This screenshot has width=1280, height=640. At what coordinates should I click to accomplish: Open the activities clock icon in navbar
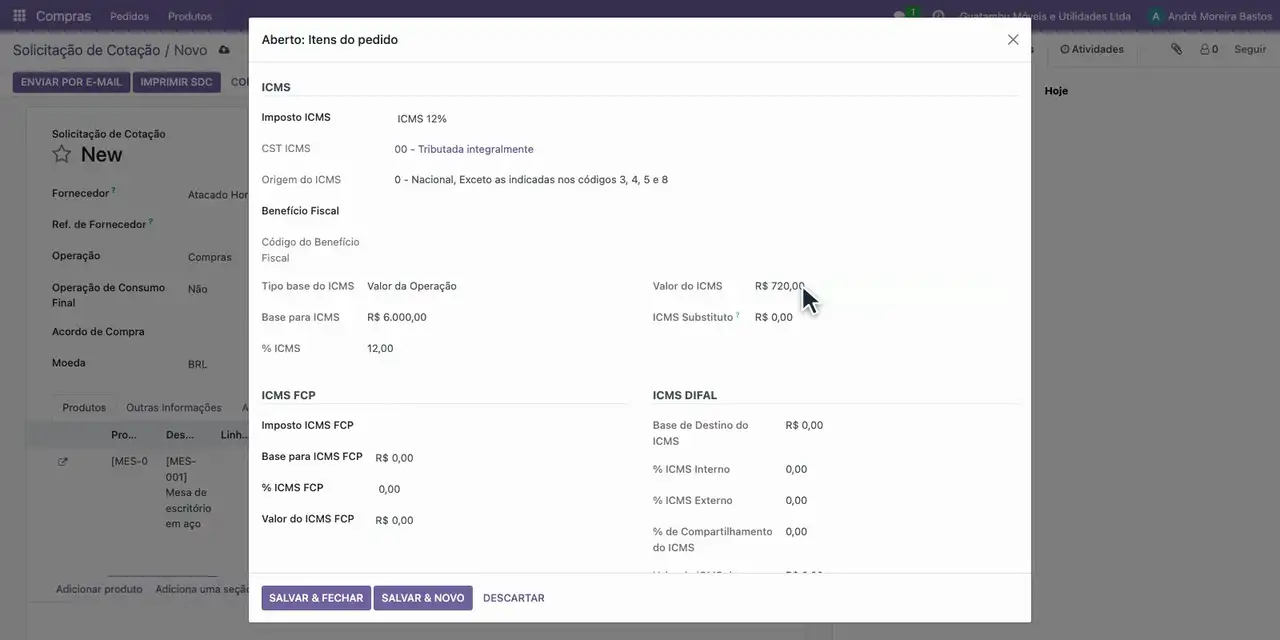coord(938,16)
